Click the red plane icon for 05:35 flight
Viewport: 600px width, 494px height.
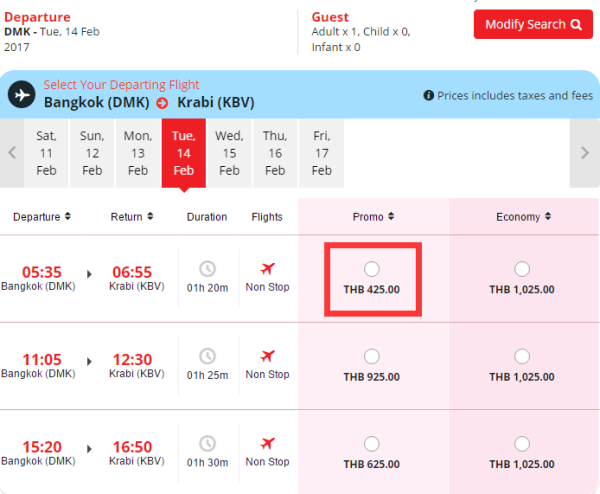click(267, 268)
